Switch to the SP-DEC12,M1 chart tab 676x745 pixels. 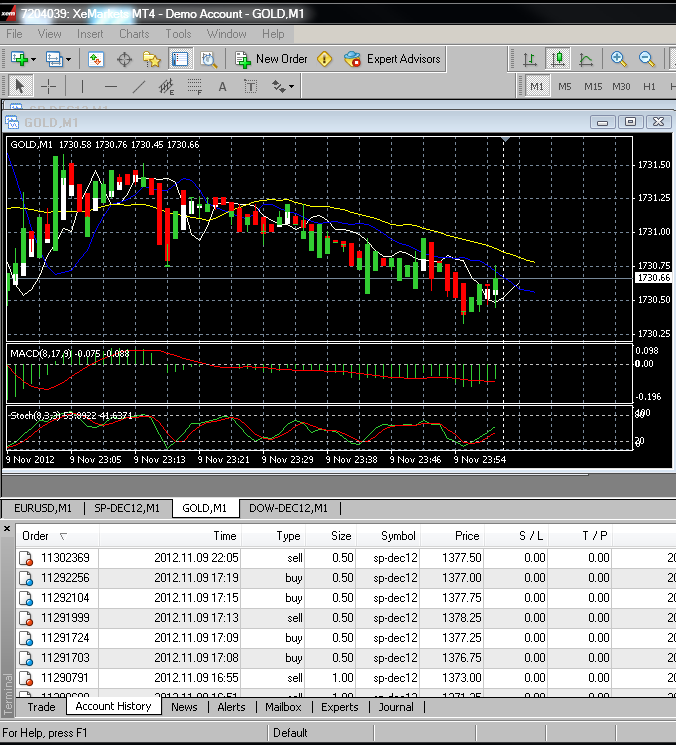click(127, 508)
